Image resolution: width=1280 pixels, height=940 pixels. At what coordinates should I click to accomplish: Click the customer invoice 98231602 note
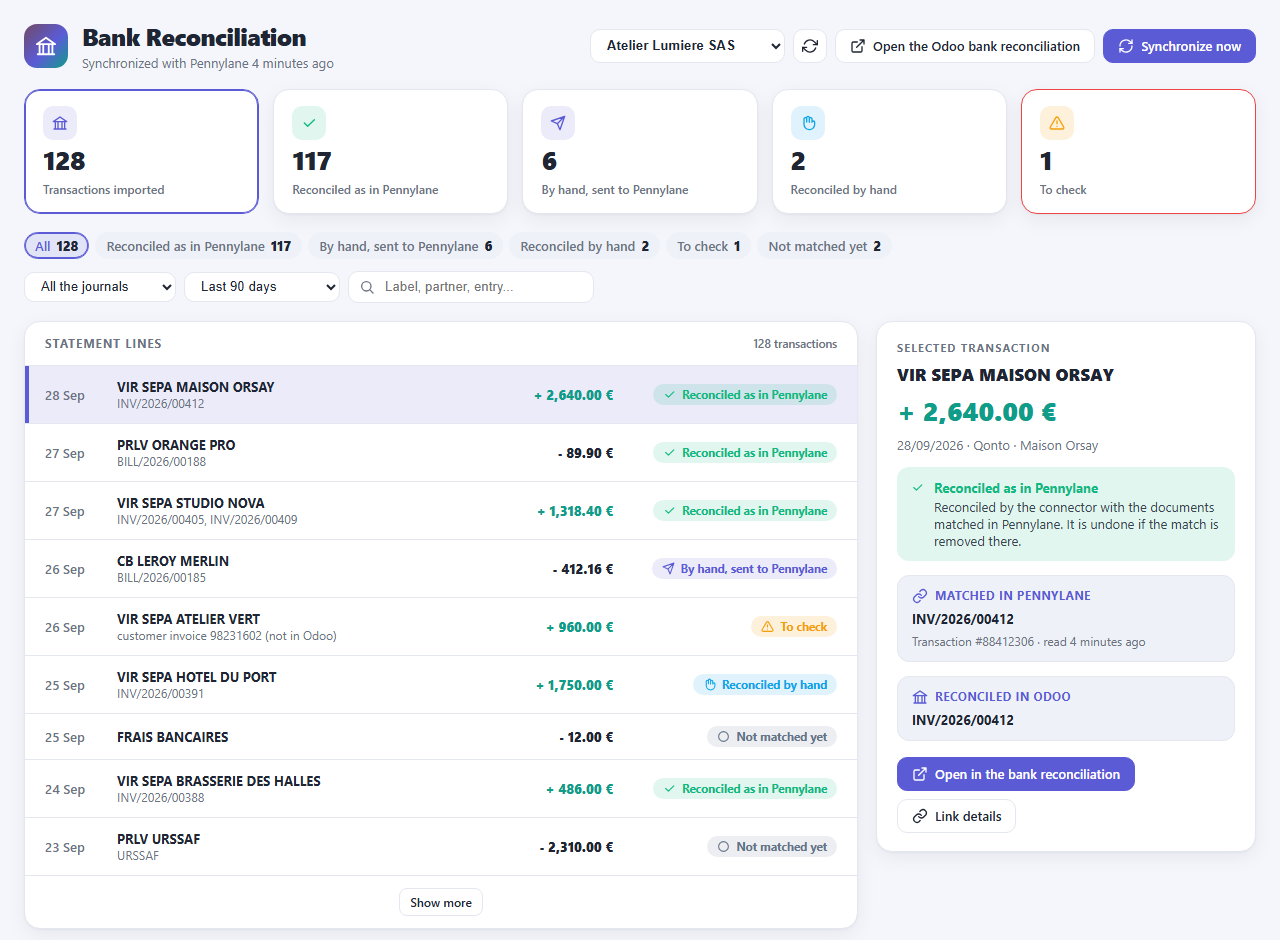coord(226,636)
